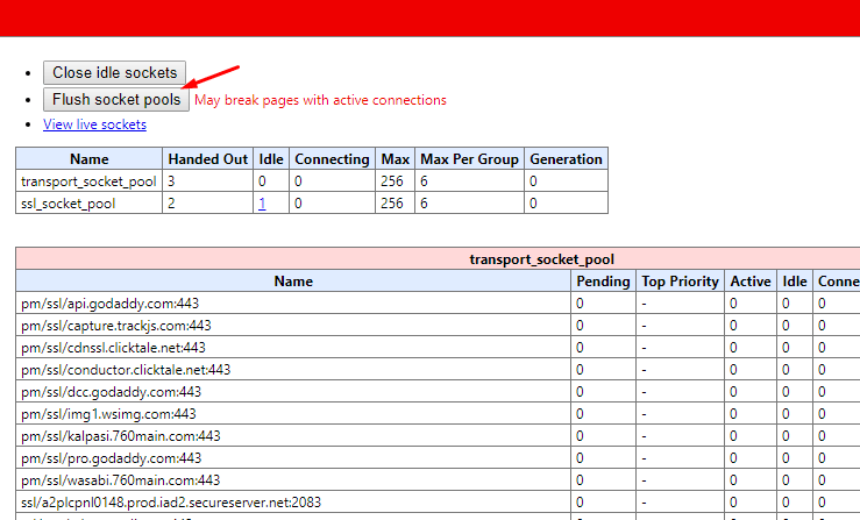
Task: Select pm/ssl/wasabi.760main.com:443 row
Action: tap(438, 480)
